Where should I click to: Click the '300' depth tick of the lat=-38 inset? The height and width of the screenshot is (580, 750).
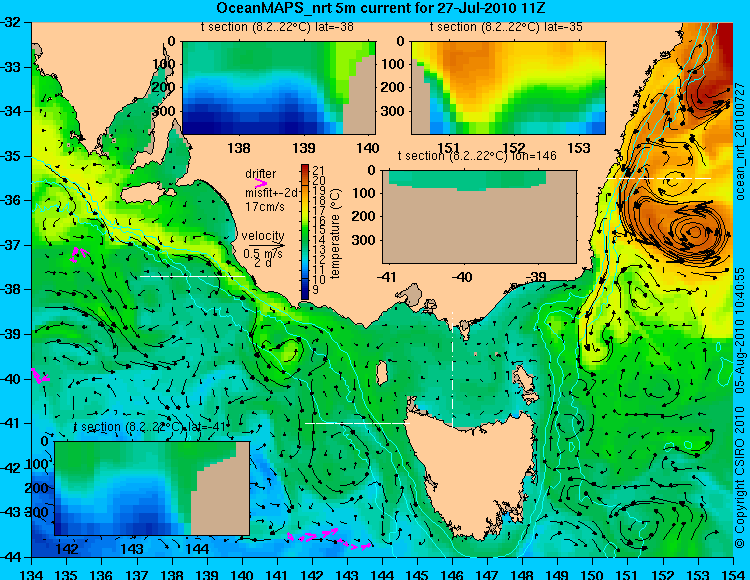[x=165, y=111]
